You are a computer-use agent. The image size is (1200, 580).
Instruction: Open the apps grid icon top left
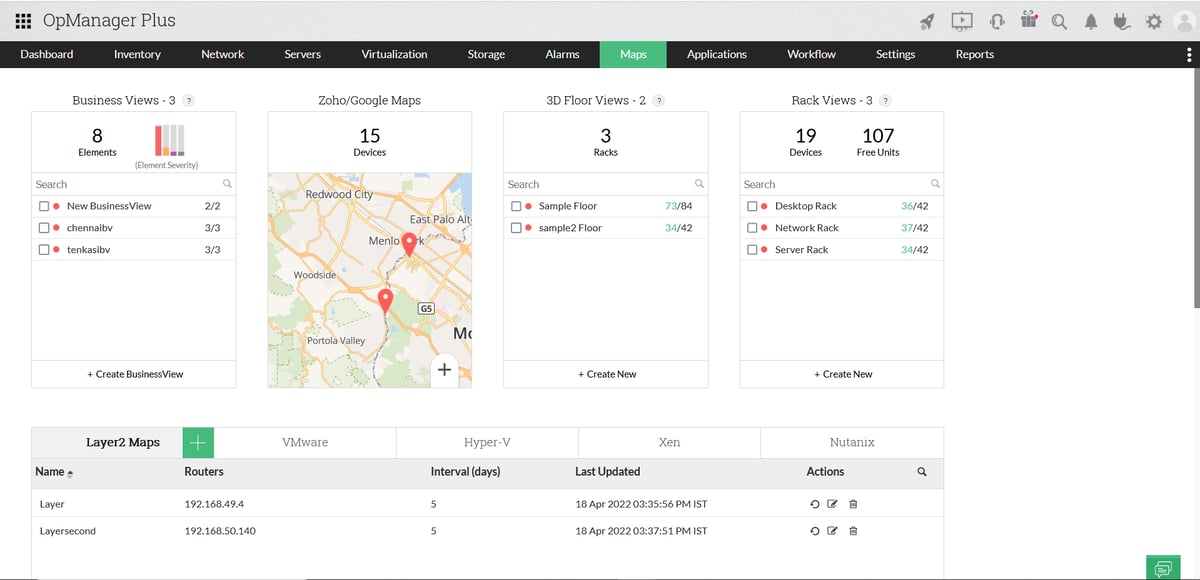click(x=22, y=20)
